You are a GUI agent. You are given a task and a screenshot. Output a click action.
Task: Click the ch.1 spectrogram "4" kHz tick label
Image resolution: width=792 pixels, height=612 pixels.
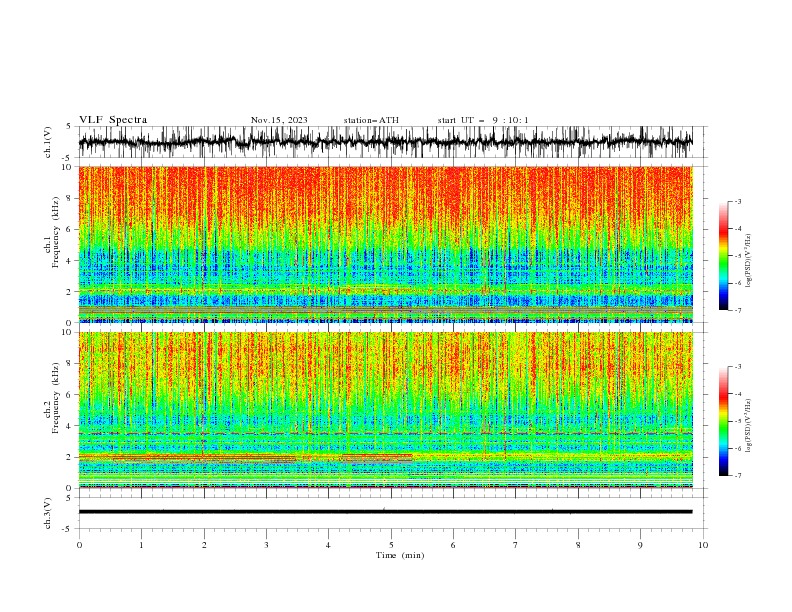70,261
